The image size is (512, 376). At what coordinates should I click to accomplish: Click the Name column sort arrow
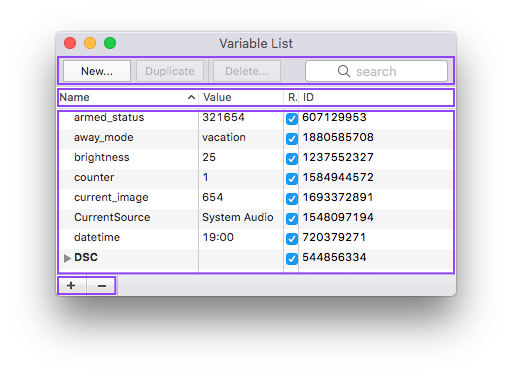[191, 97]
